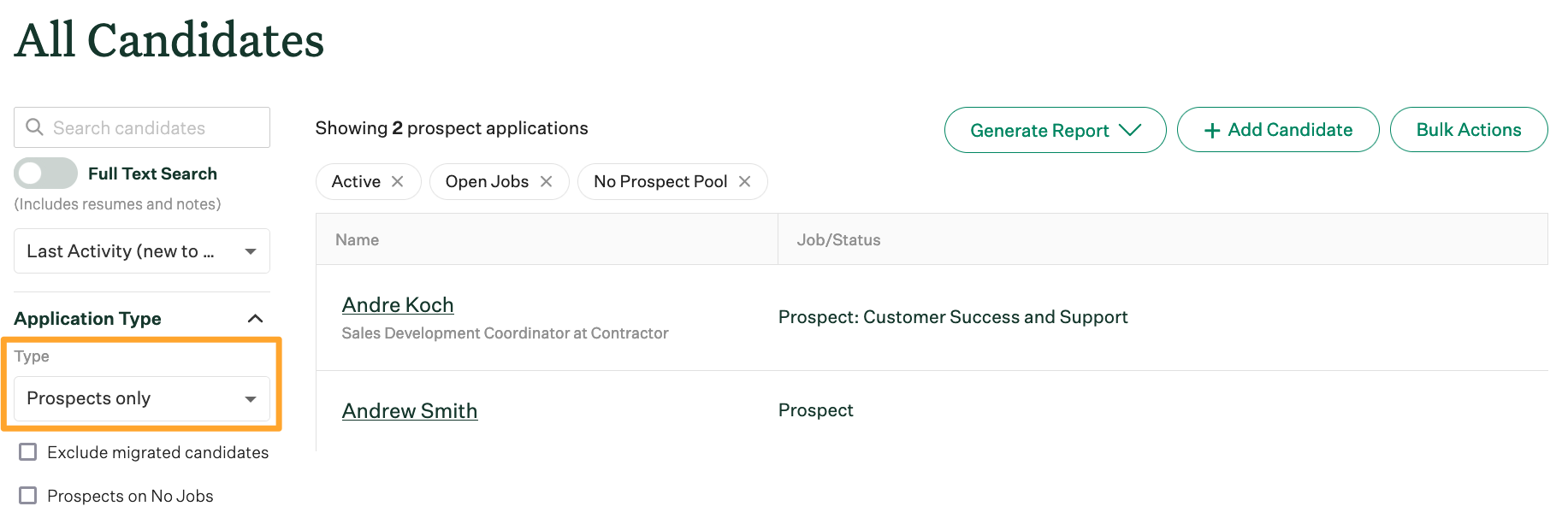Open the "Last Activity" sort dropdown
Screen dimensions: 1568x518
pyautogui.click(x=141, y=250)
